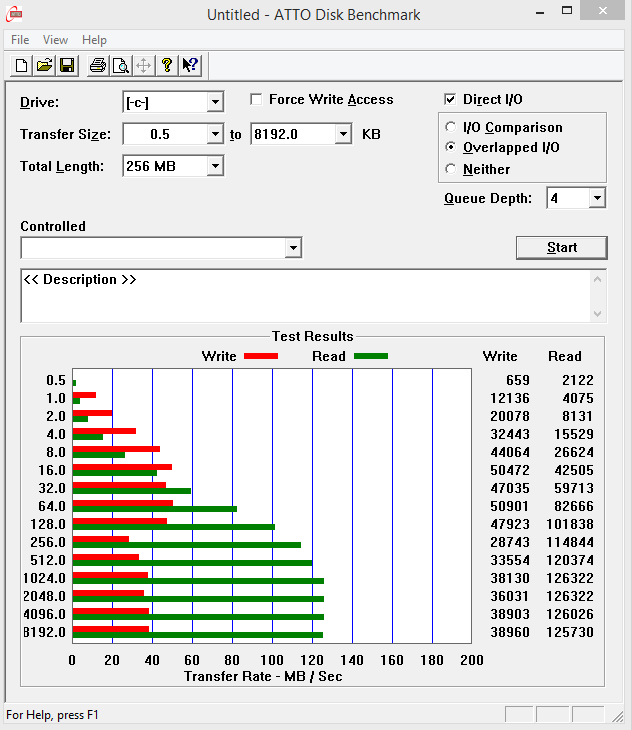632x730 pixels.
Task: Close the ATTO Disk Benchmark window
Action: [603, 11]
